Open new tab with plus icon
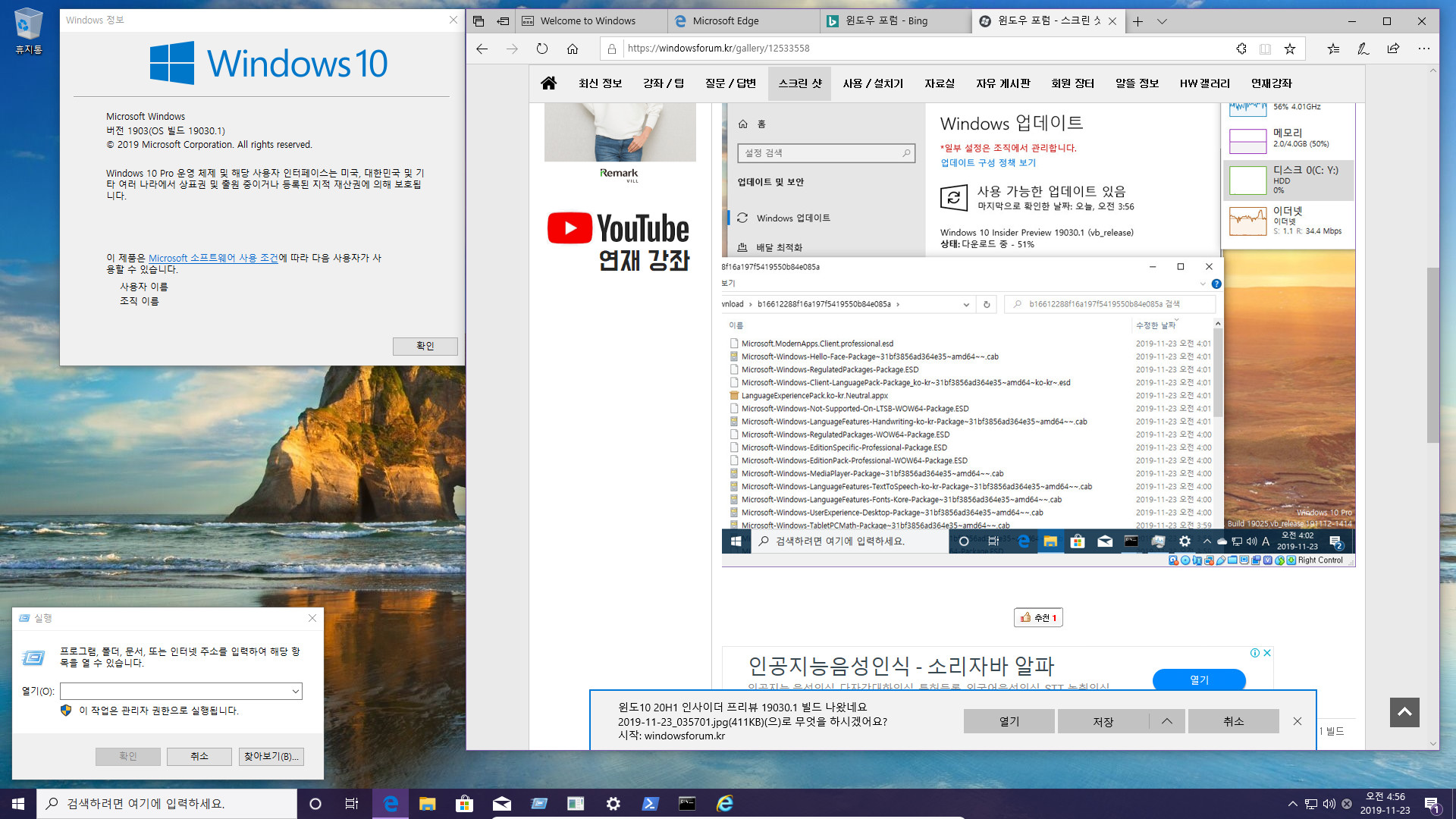The image size is (1456, 819). (1138, 21)
